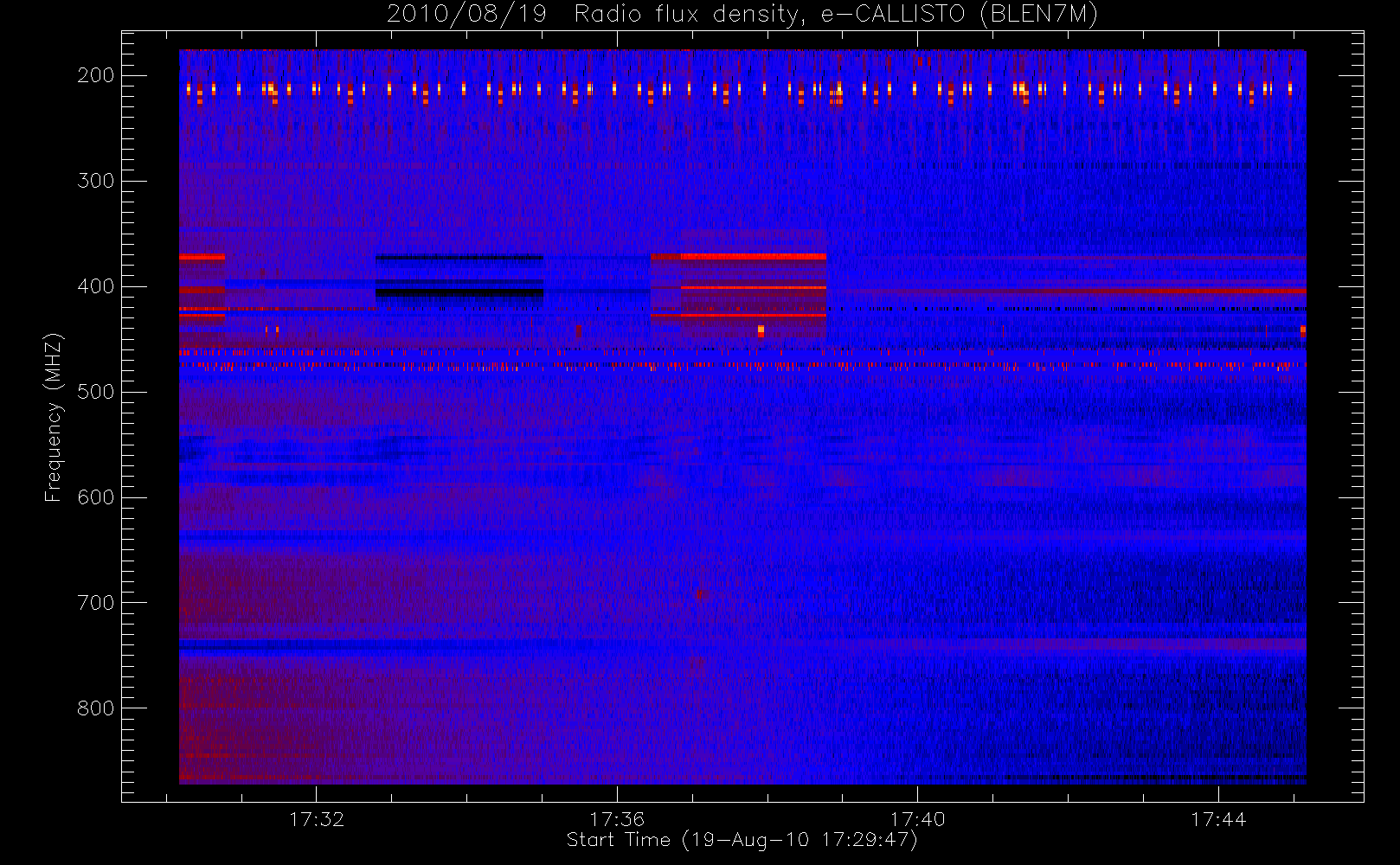Click the 'Start Time (19-Aug-10 17:29:47)' label
Image resolution: width=1400 pixels, height=865 pixels.
point(742,840)
